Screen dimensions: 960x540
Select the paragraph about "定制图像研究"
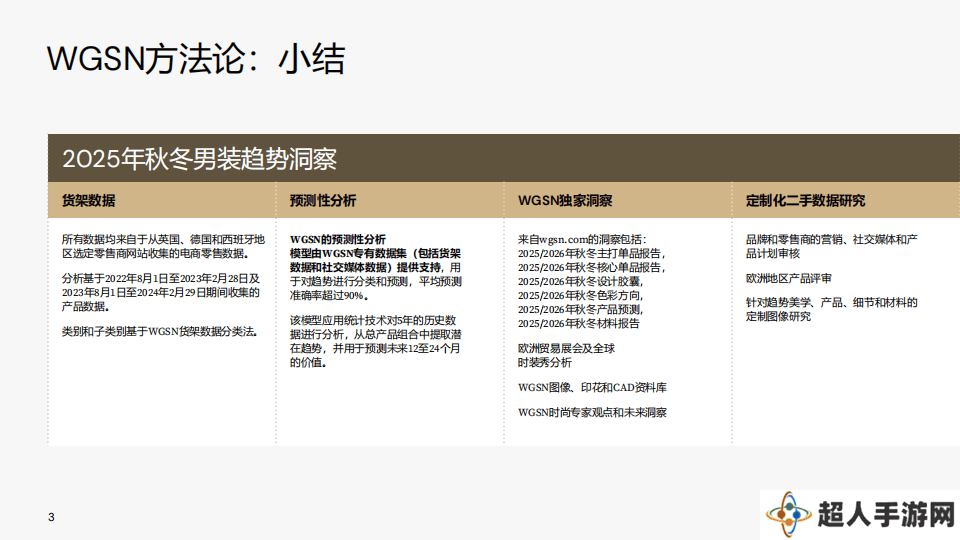(x=831, y=310)
